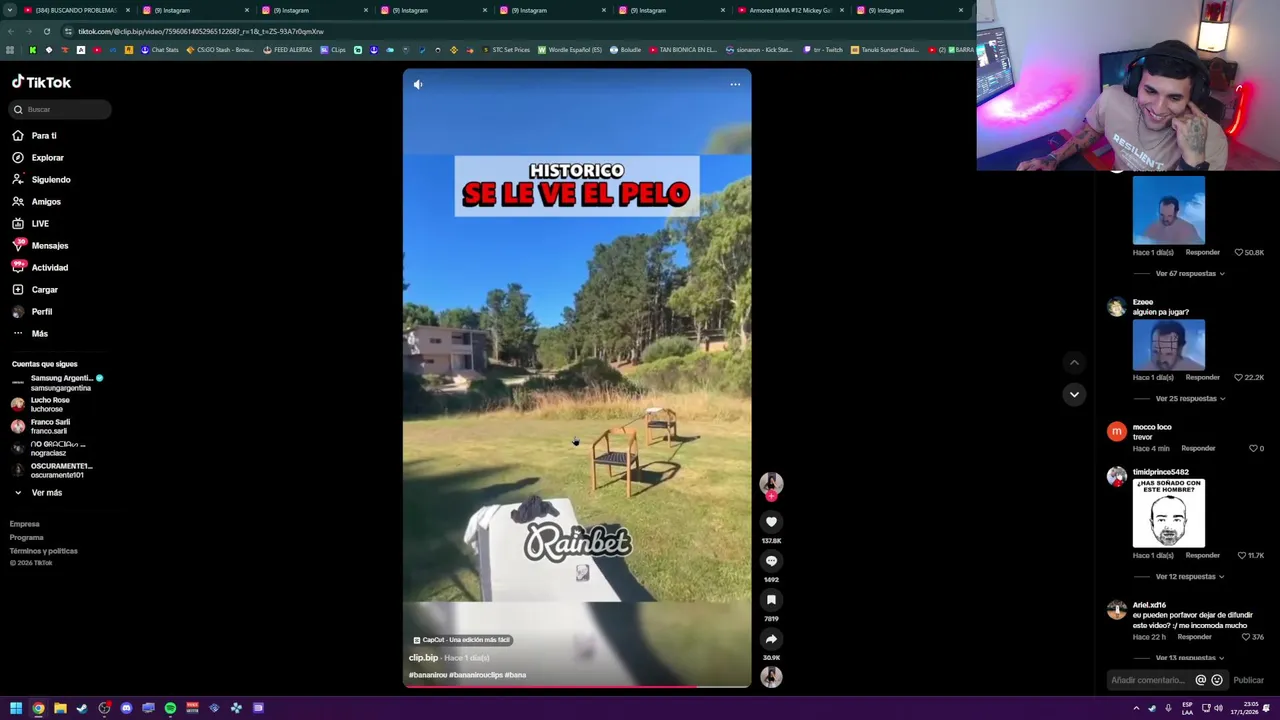Like timidprince5482's comment with 11.7K likes
Viewport: 1280px width, 720px height.
tap(1242, 556)
